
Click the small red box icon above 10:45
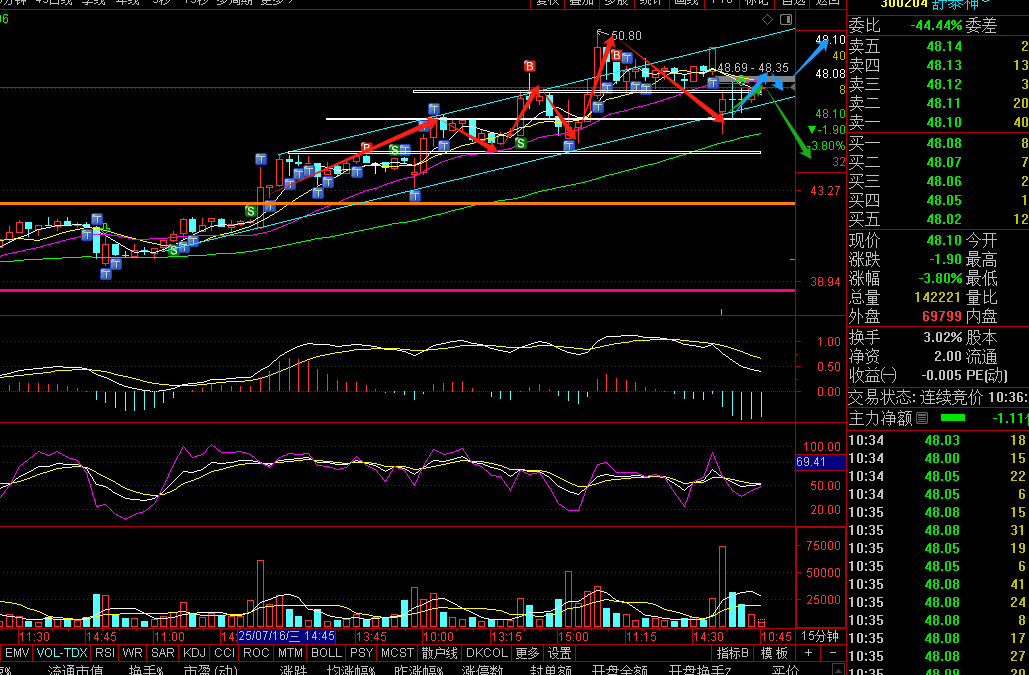point(761,622)
